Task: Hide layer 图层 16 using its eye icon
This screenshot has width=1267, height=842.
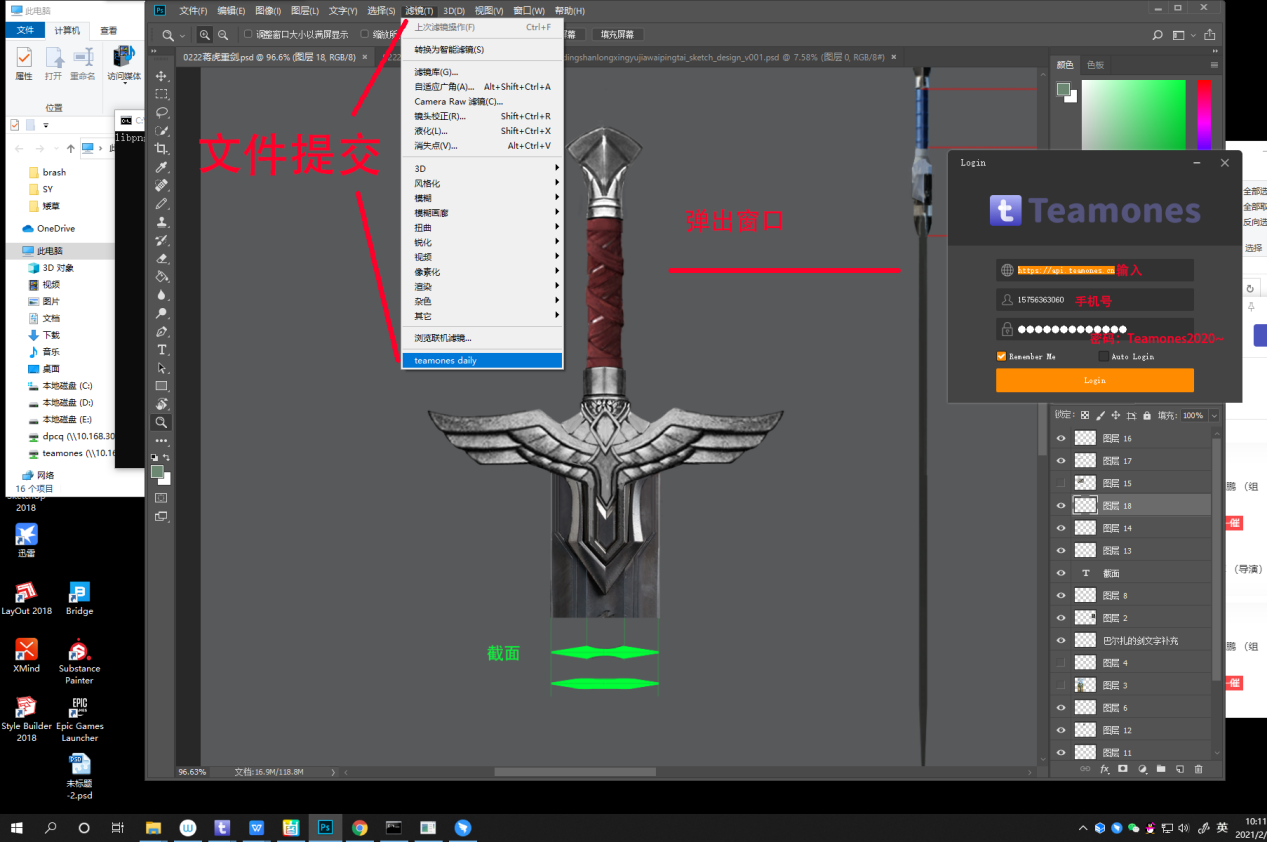Action: pos(1061,438)
